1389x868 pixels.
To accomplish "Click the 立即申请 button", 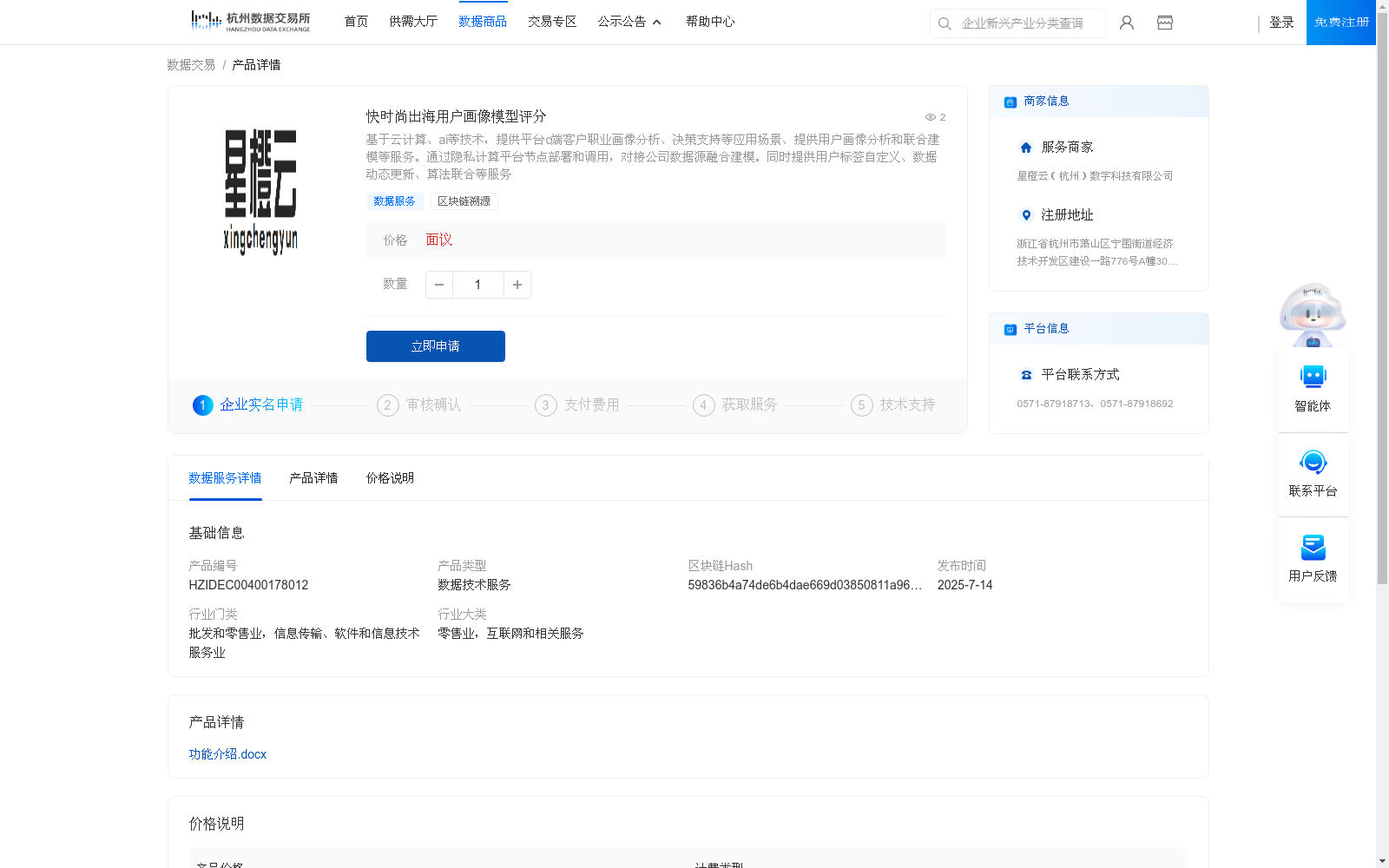I will tap(436, 346).
